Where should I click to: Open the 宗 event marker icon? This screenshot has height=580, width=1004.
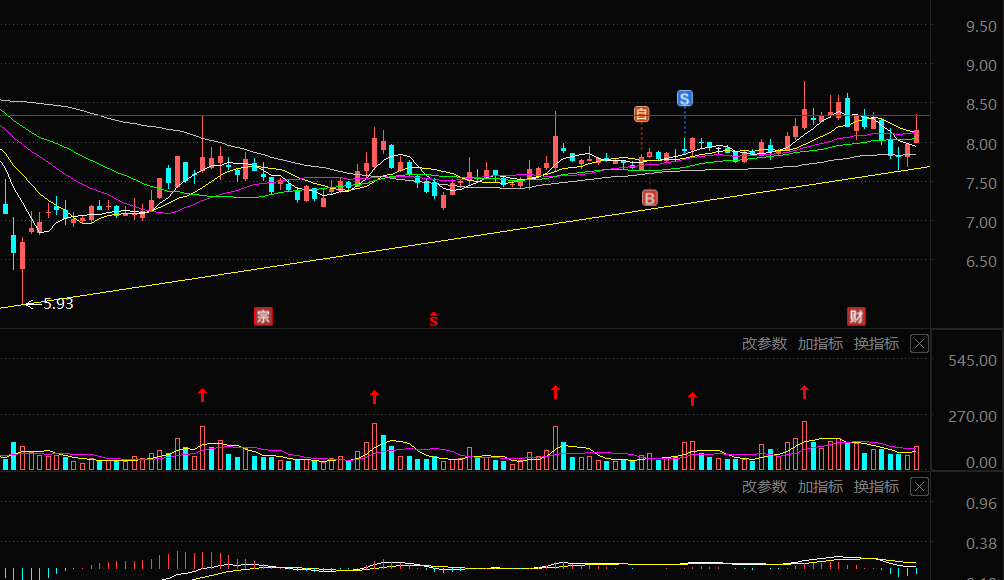263,316
